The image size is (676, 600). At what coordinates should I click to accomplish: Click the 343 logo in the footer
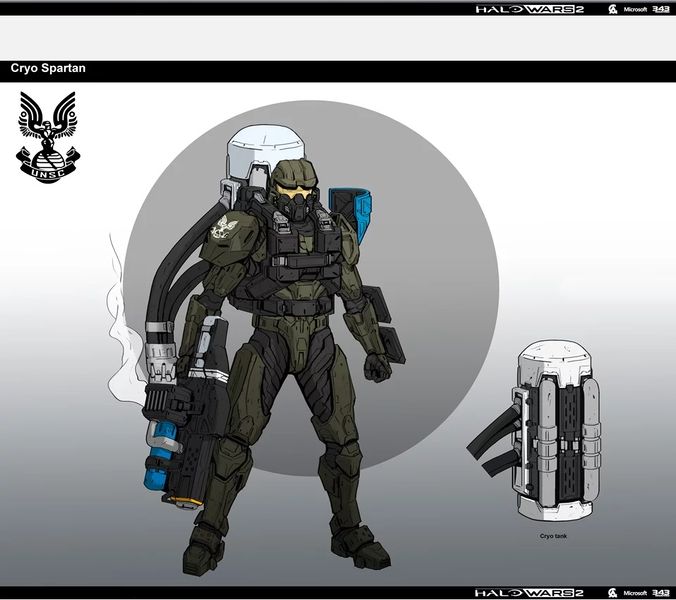click(659, 592)
